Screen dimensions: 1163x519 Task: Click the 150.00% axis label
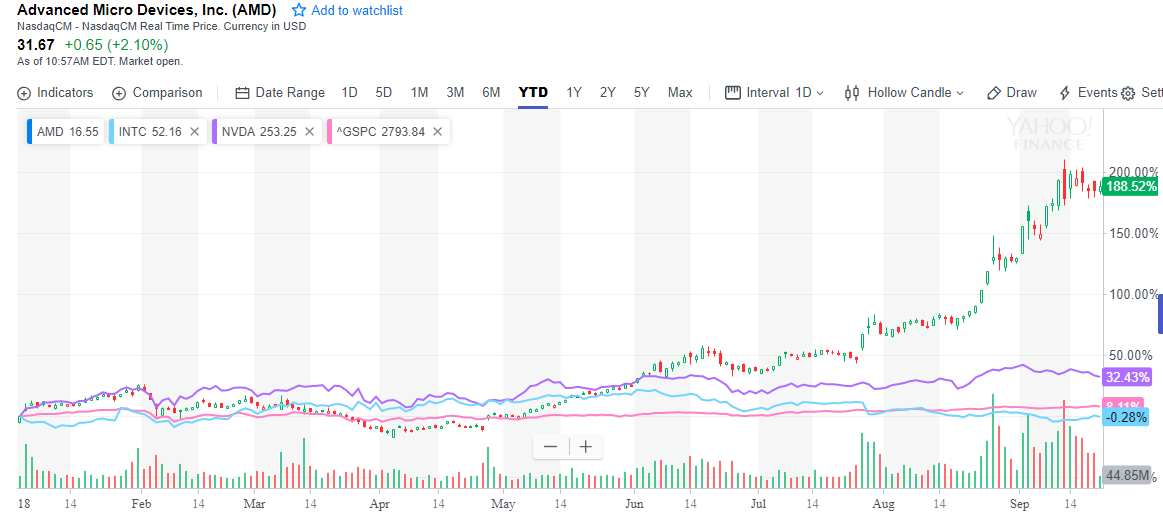coord(1133,234)
